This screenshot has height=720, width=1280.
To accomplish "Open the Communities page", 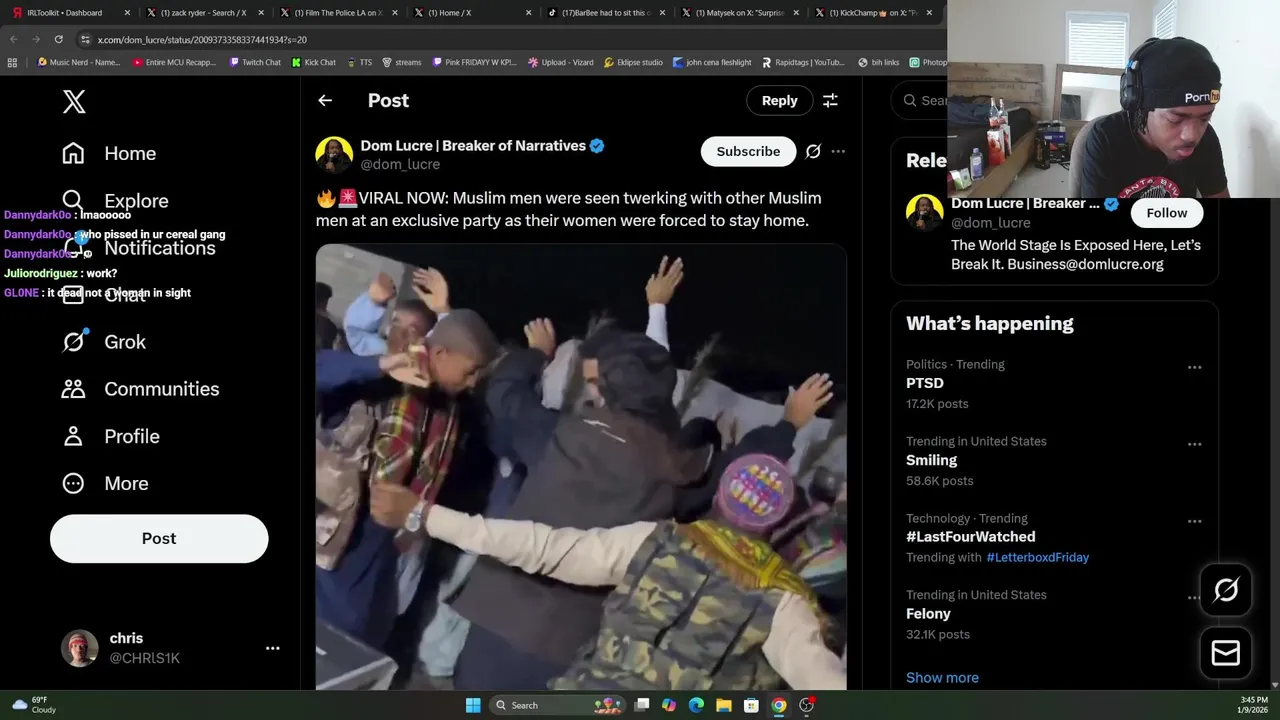I will (x=140, y=389).
